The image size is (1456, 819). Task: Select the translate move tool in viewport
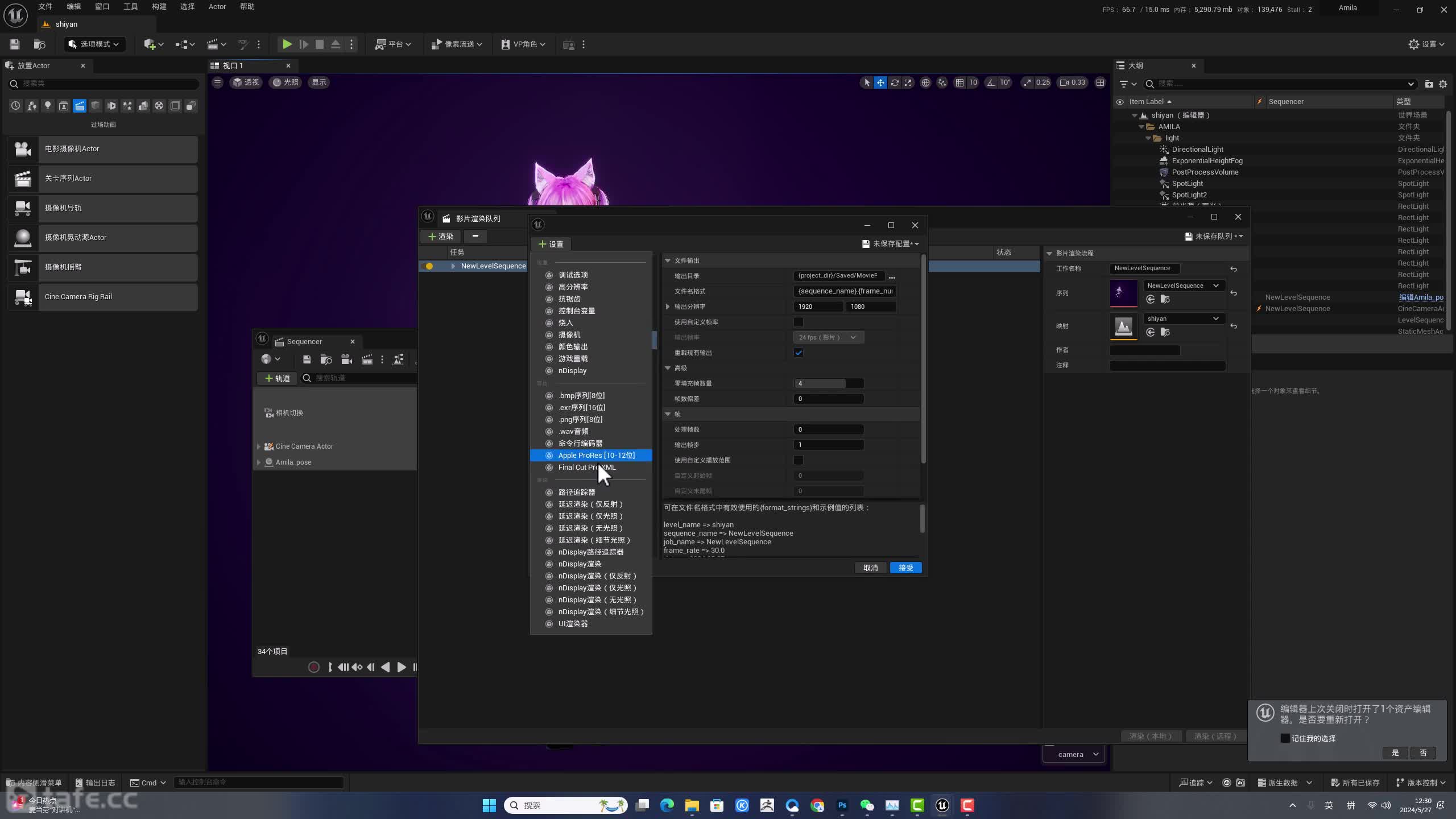[x=880, y=82]
